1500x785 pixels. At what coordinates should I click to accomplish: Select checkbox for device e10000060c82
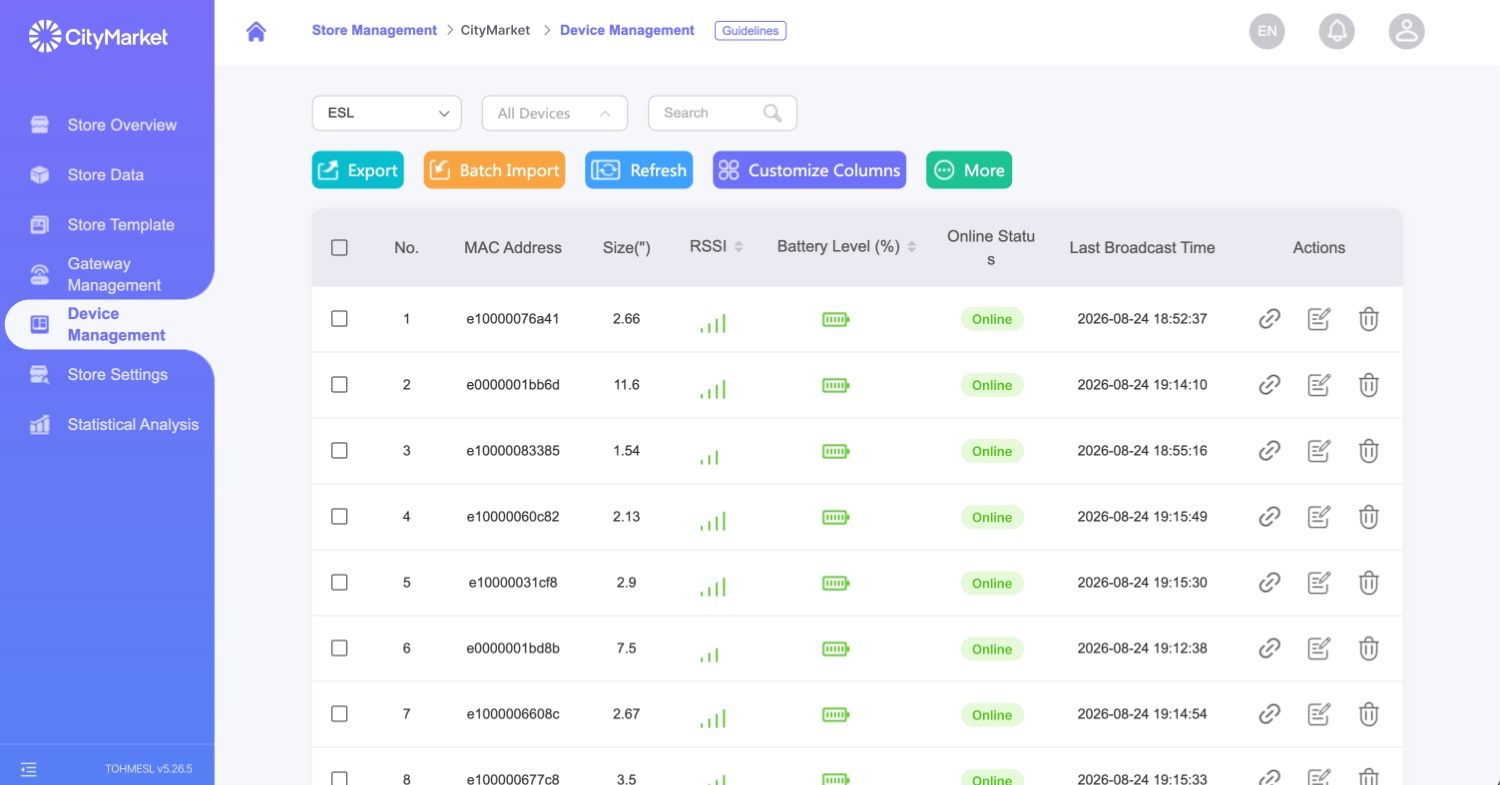point(339,517)
